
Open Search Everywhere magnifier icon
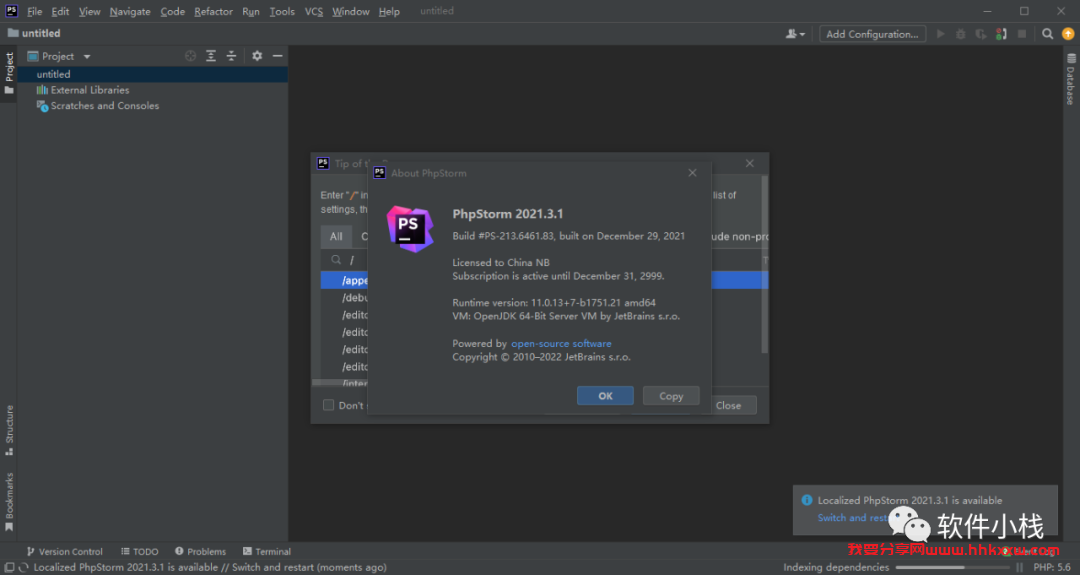1047,34
